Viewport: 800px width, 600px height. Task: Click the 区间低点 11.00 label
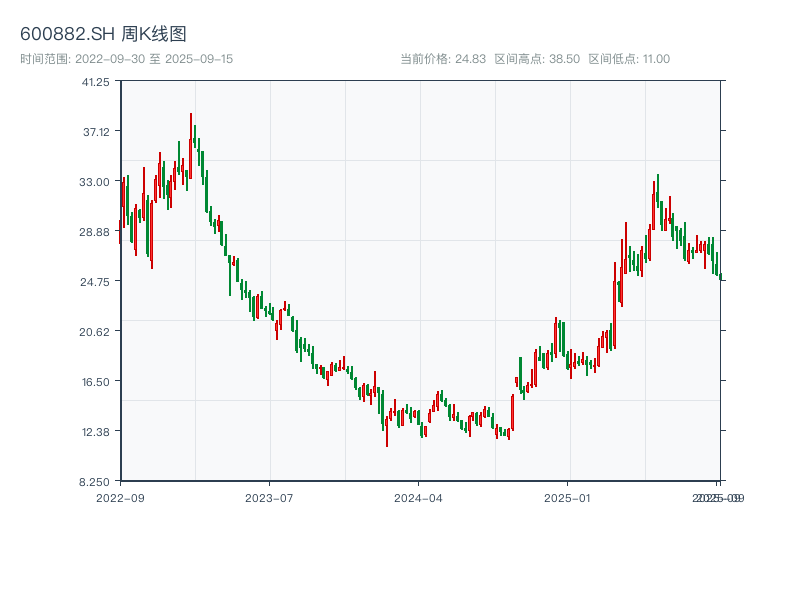(x=629, y=59)
